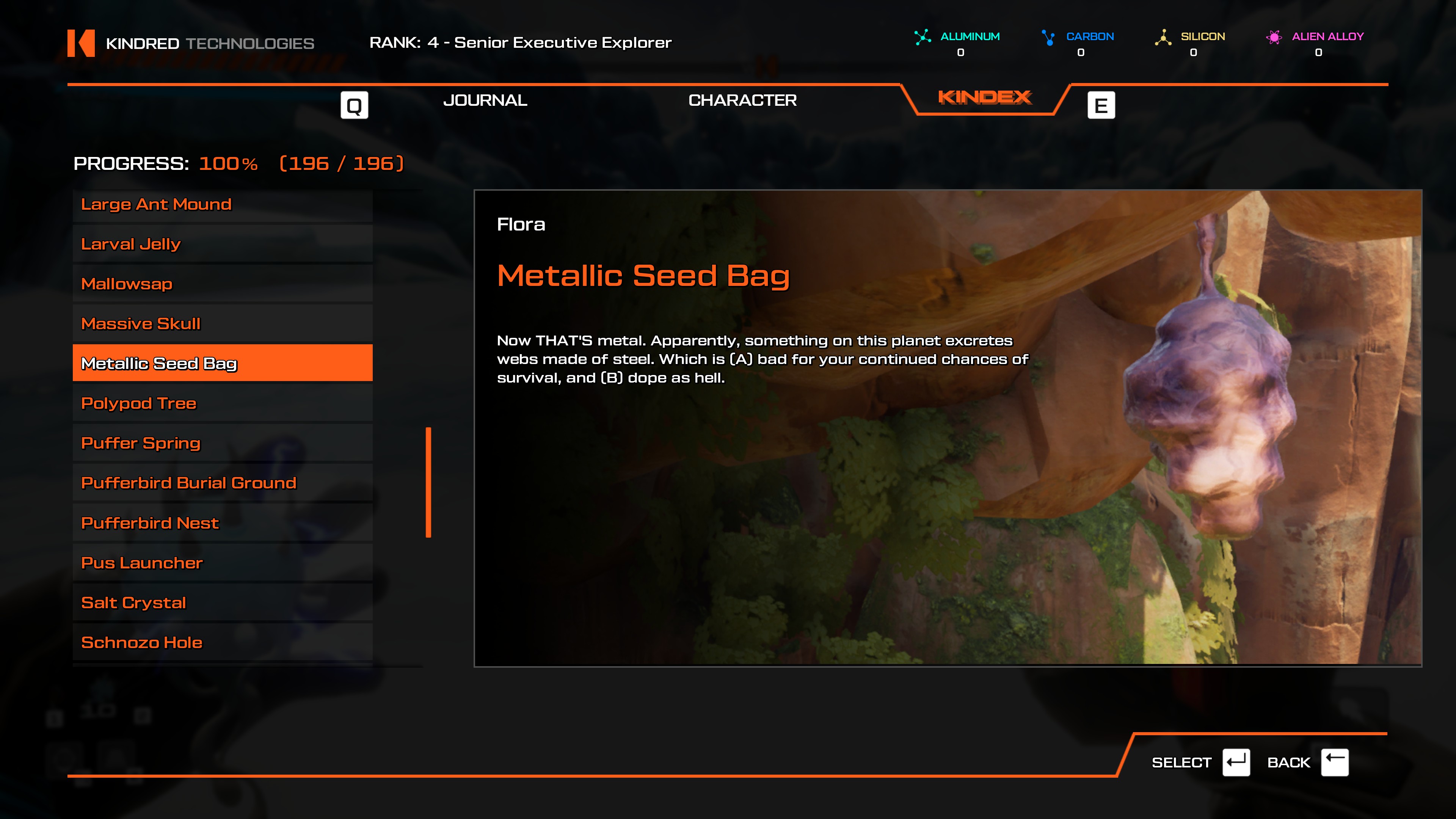This screenshot has width=1456, height=819.
Task: Switch to the Journal tab
Action: (x=485, y=100)
